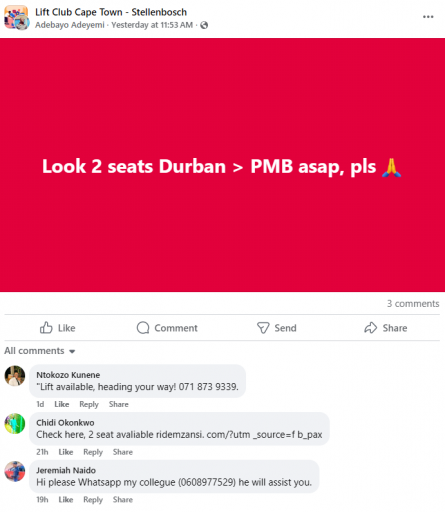Open Chidi Okonkwo's profile picture
The image size is (445, 512).
15,424
